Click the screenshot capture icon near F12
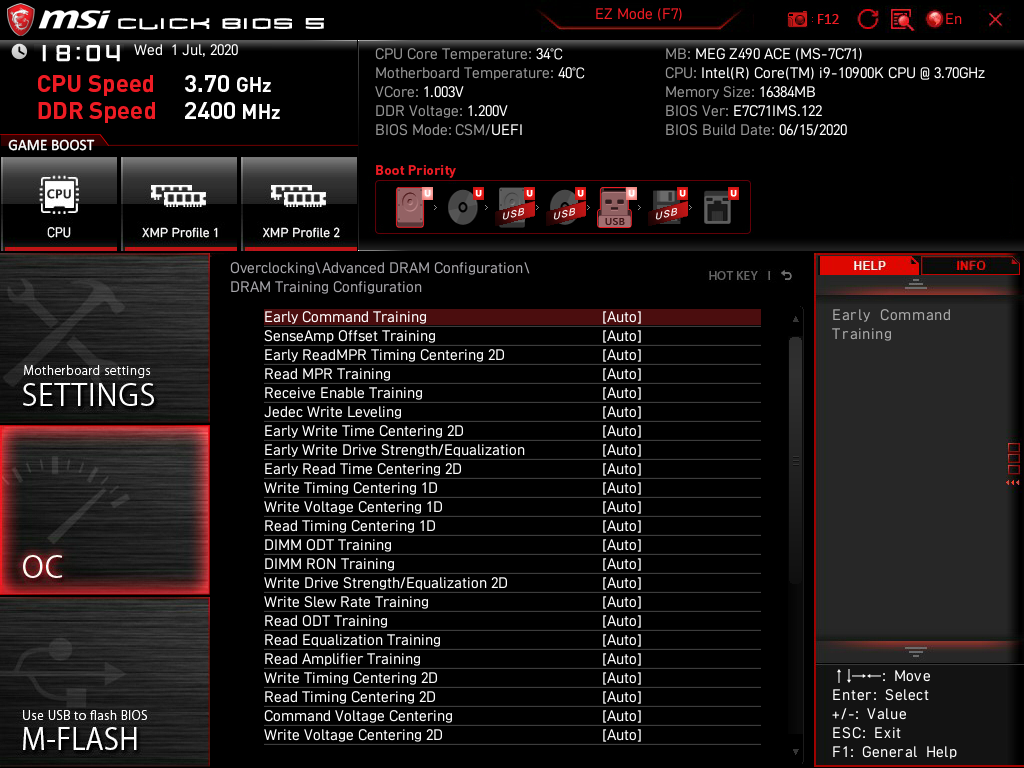The height and width of the screenshot is (768, 1024). click(x=799, y=19)
